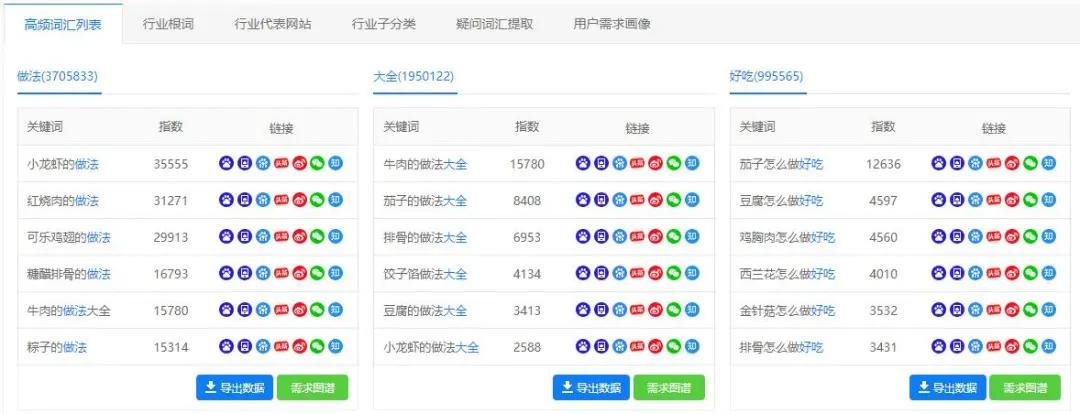Open keyword 小龙虾的做法

coord(63,164)
